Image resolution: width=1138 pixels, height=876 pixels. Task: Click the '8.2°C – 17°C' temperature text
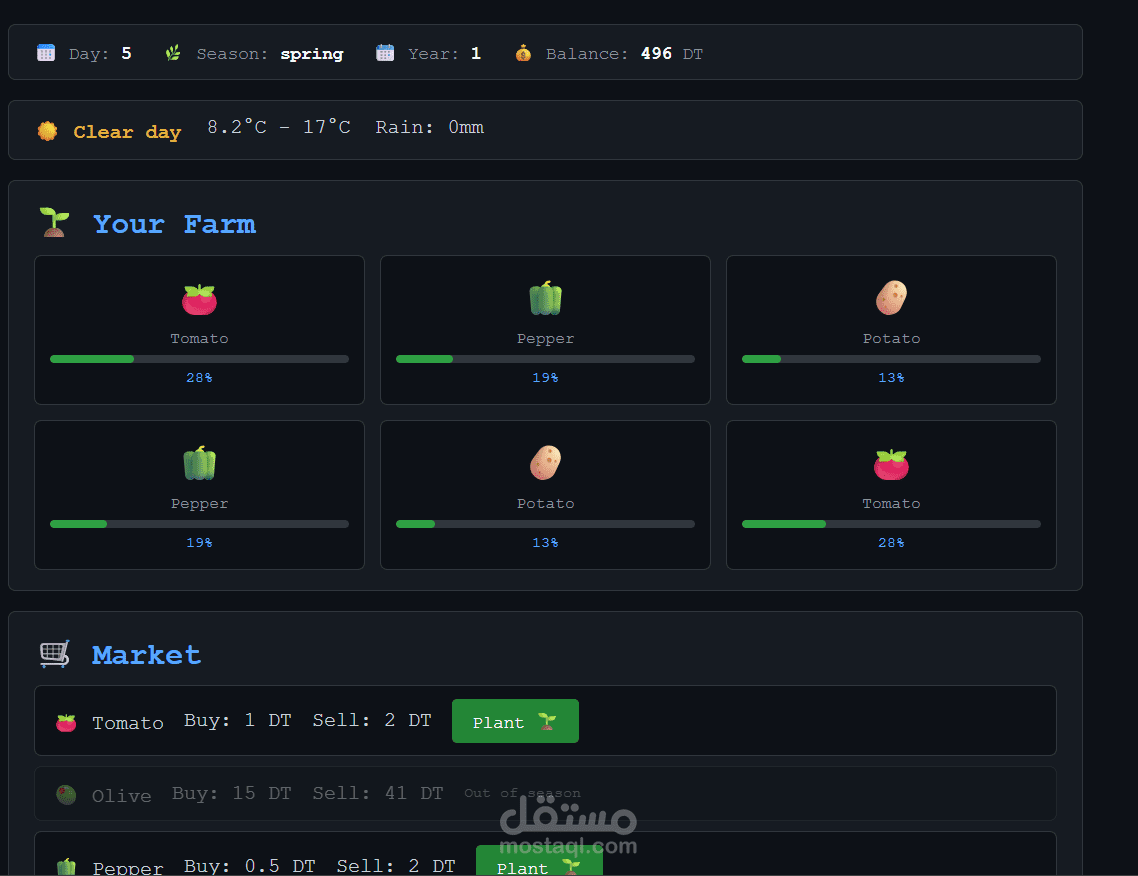click(x=279, y=127)
